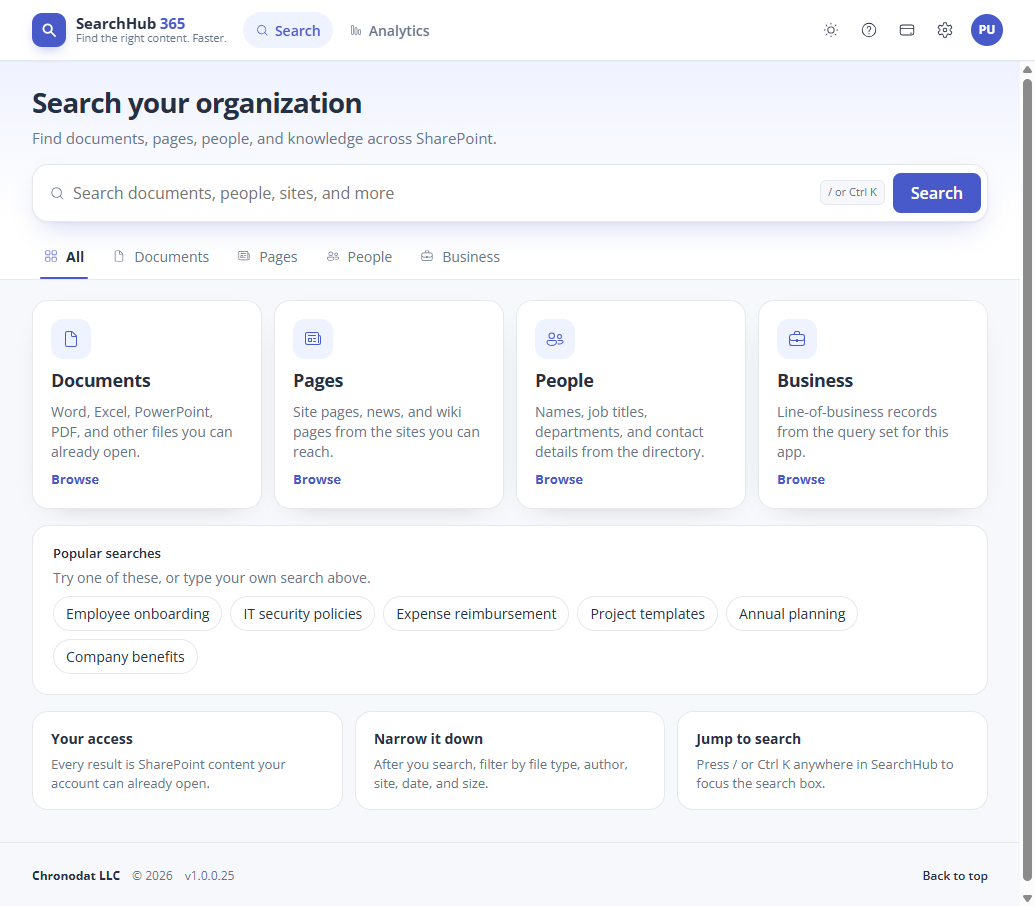Browse link in the Documents card

75,480
